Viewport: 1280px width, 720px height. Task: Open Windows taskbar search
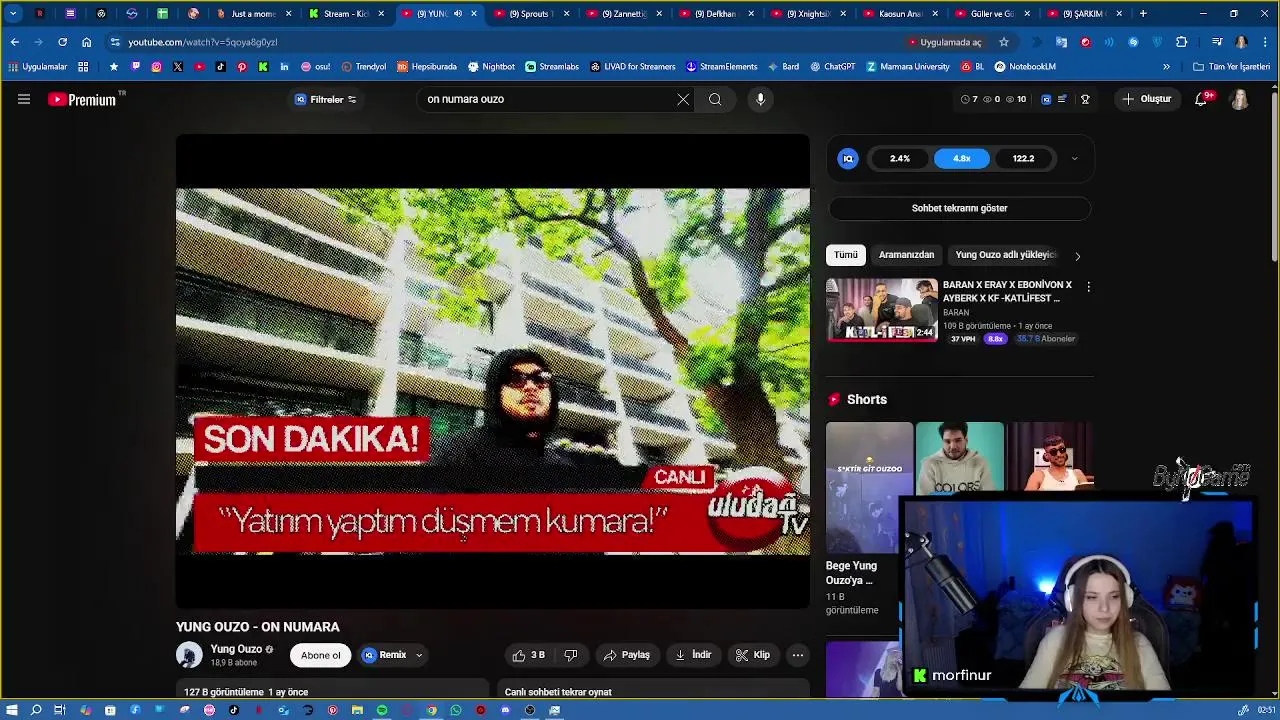tap(36, 710)
